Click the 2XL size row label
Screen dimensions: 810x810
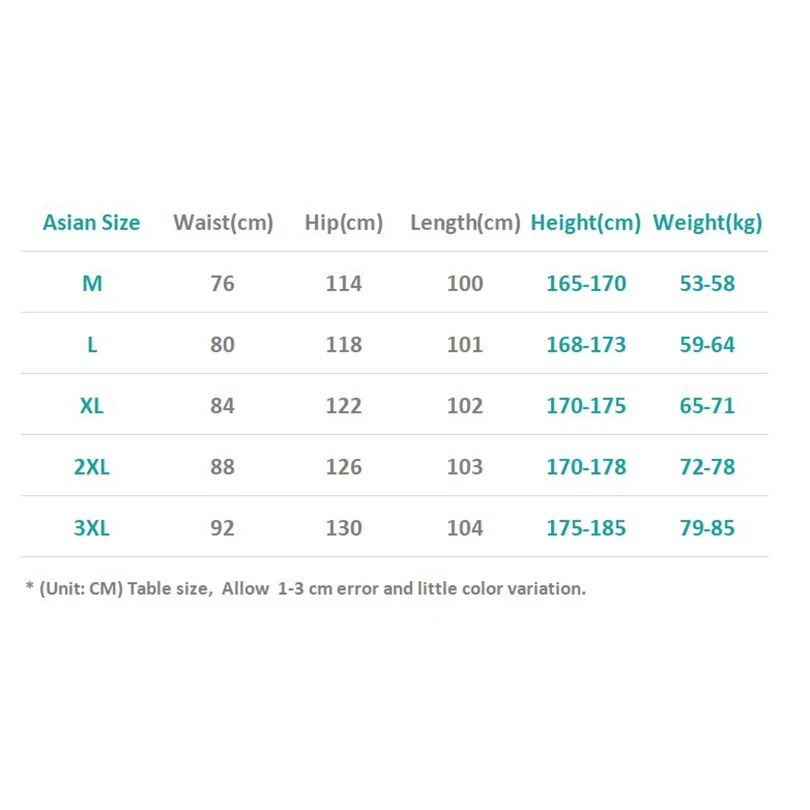click(92, 467)
